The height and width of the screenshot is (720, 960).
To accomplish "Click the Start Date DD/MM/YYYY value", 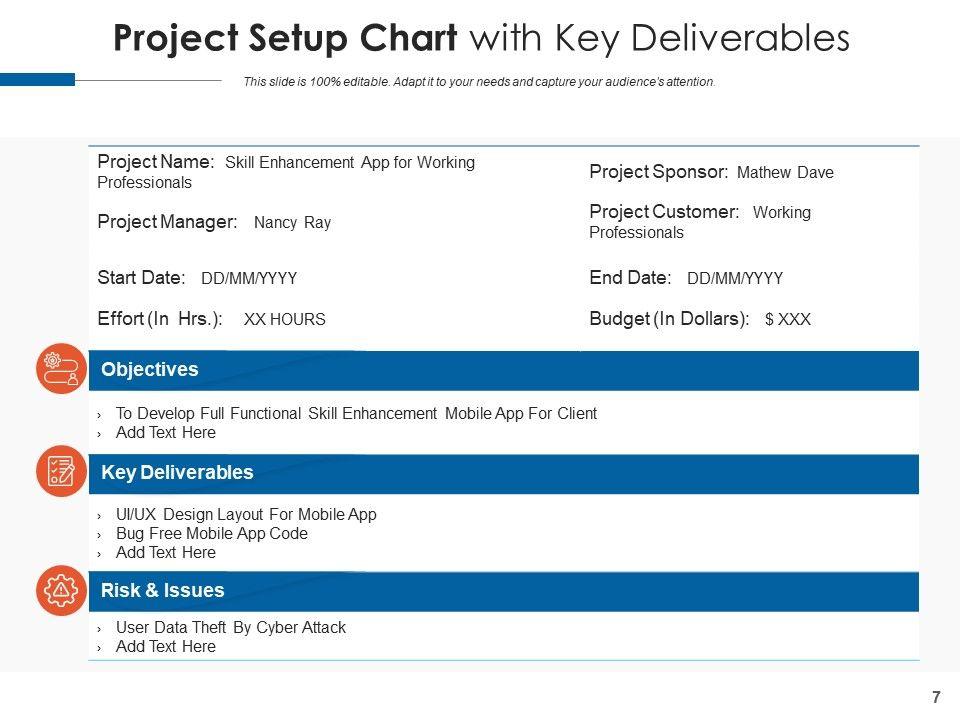I will 249,279.
